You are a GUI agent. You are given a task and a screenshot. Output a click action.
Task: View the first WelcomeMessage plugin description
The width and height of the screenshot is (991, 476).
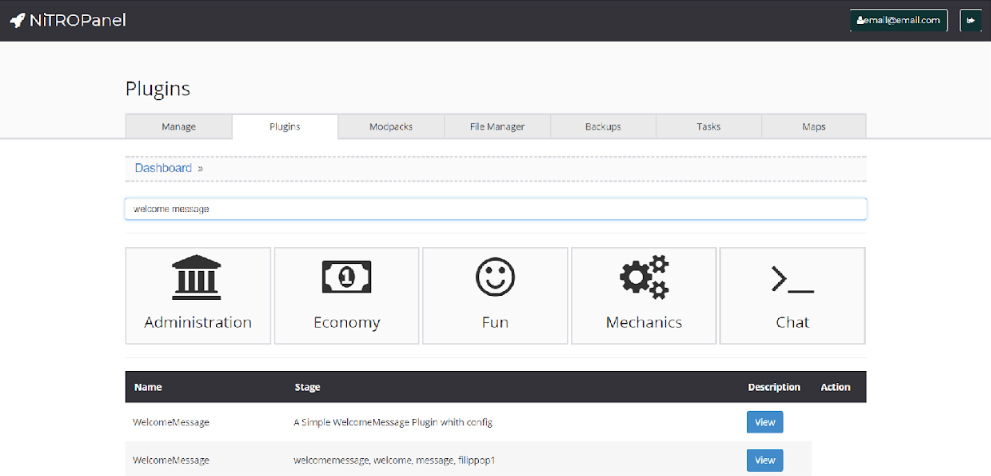tap(764, 422)
